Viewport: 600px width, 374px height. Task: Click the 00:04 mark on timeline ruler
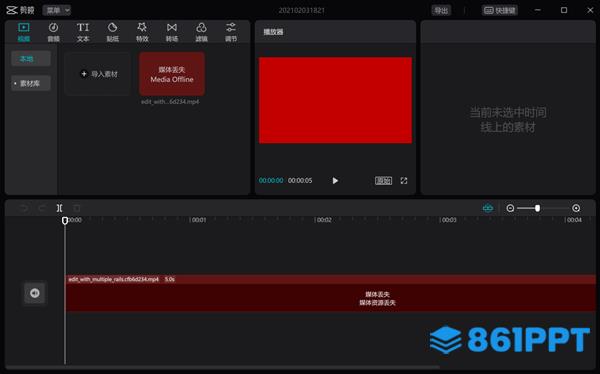pyautogui.click(x=574, y=220)
